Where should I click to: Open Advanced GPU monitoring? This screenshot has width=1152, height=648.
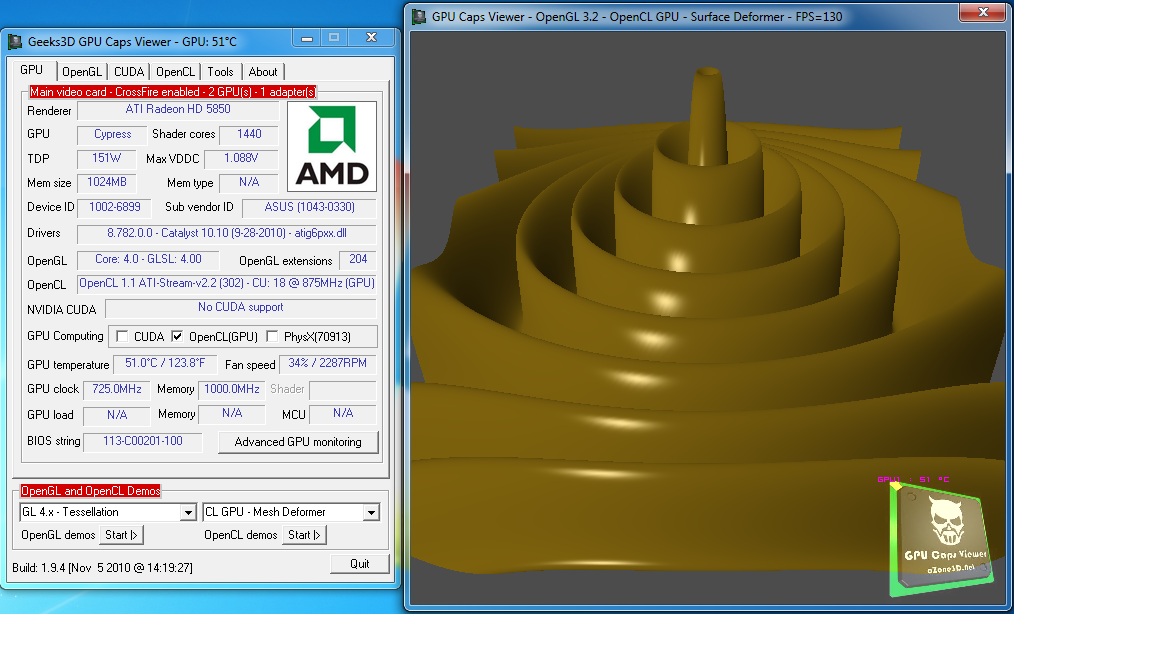click(298, 442)
